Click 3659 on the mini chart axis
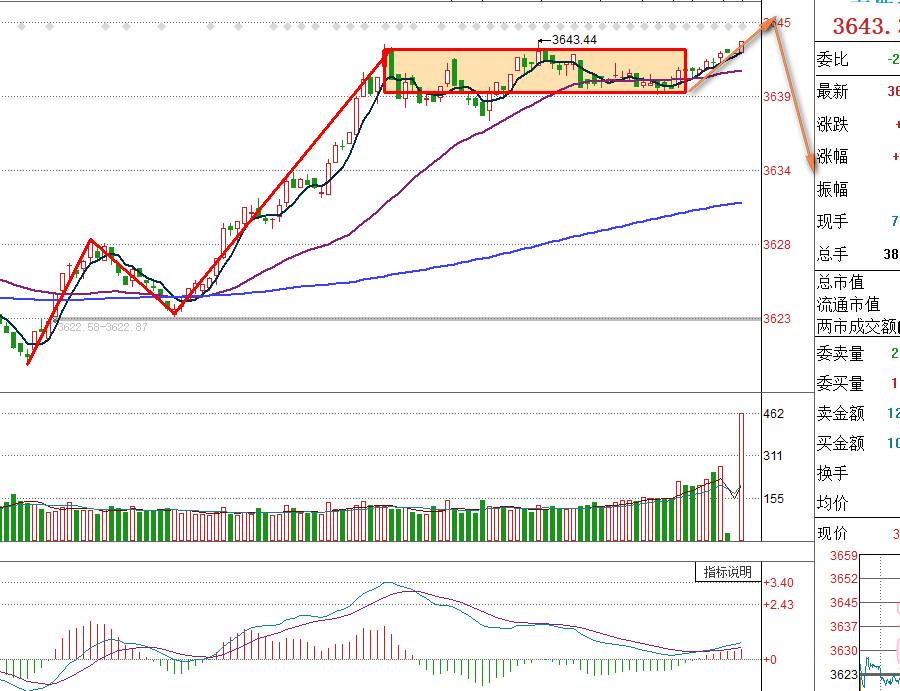Viewport: 900px width, 691px height. [x=844, y=556]
